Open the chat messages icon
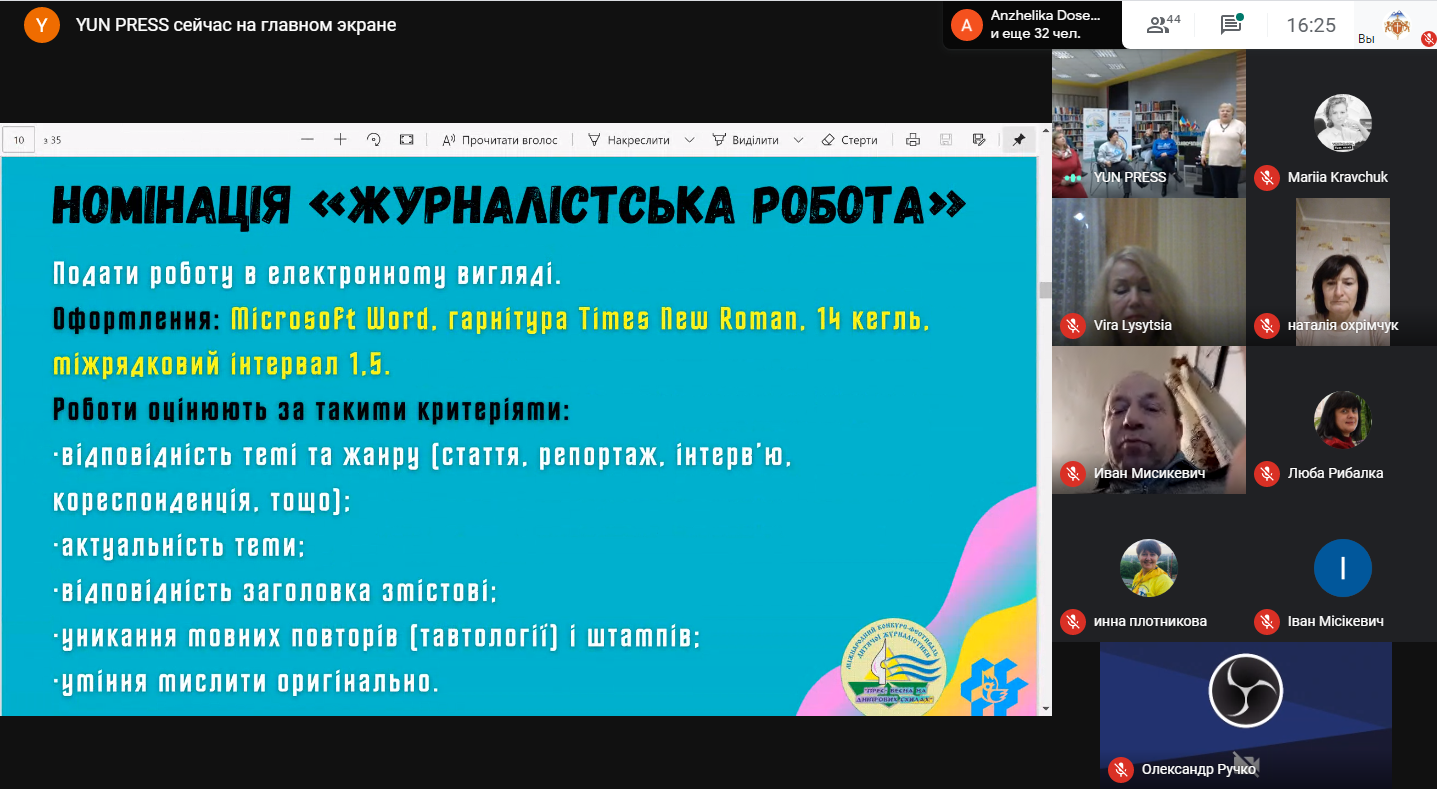The height and width of the screenshot is (789, 1437). (x=1231, y=25)
